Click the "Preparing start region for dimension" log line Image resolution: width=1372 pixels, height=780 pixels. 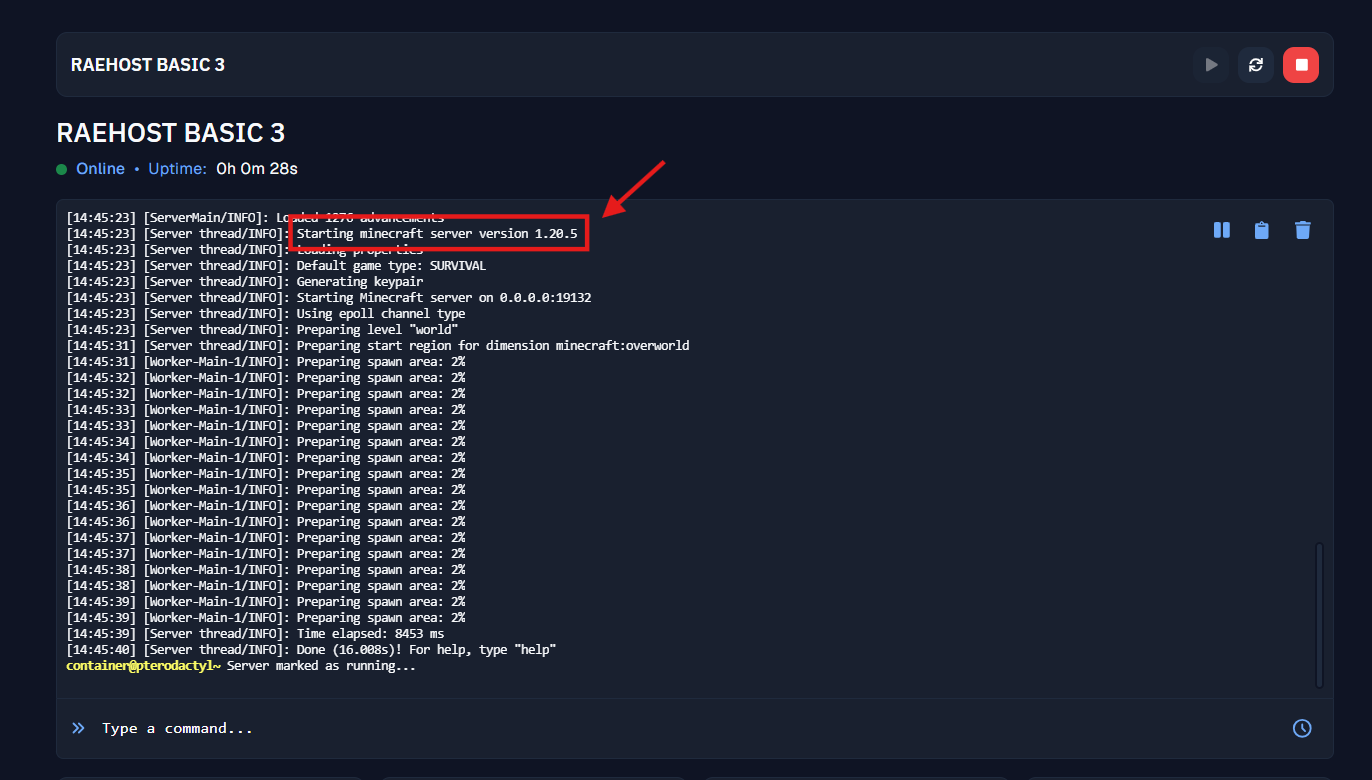point(378,346)
